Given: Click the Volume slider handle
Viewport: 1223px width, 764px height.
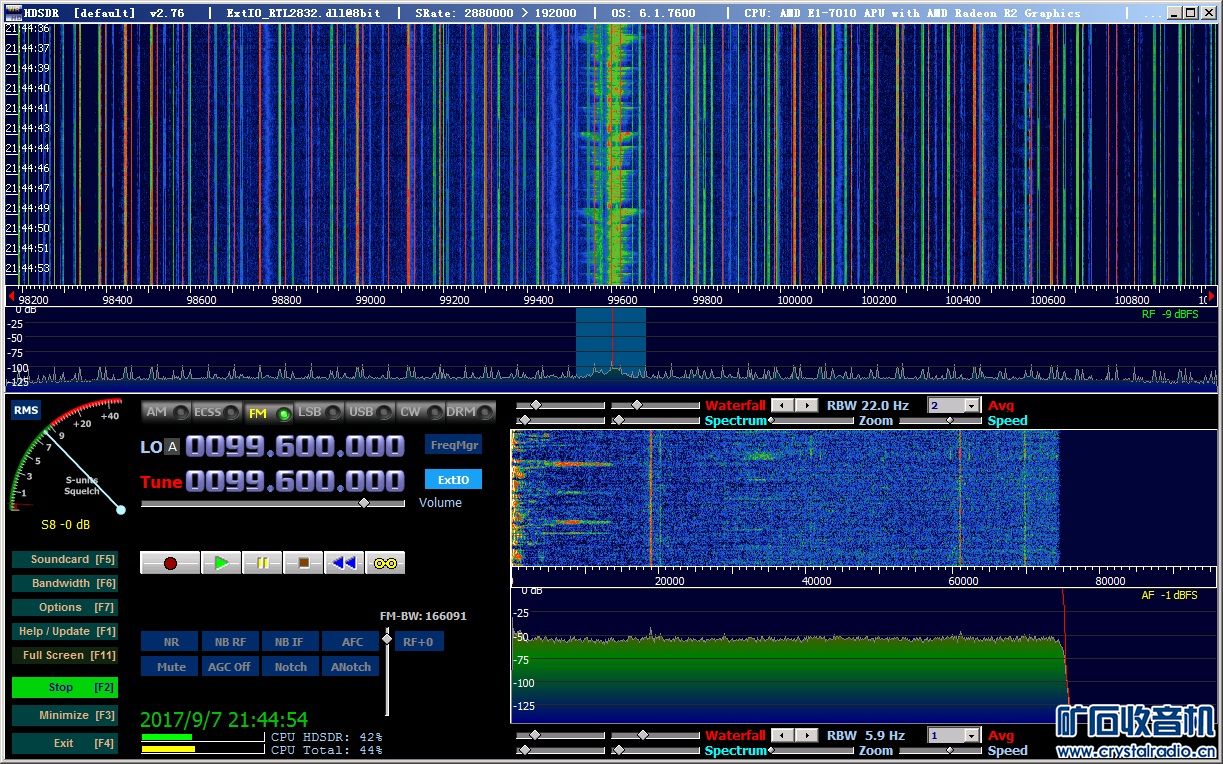Looking at the screenshot, I should pyautogui.click(x=364, y=503).
